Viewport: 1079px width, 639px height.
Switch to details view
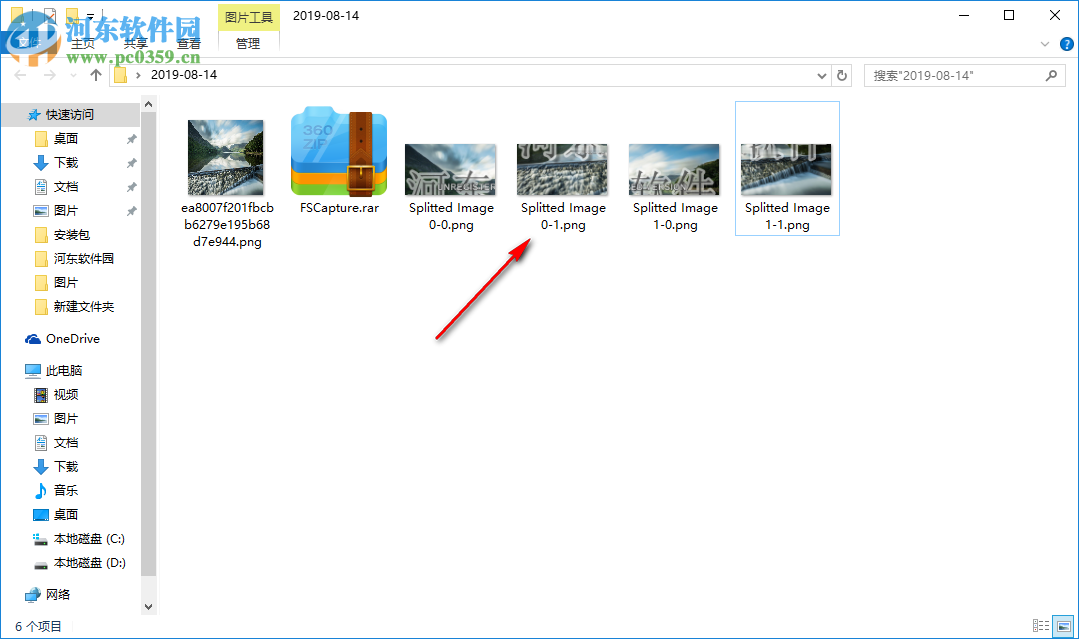1041,626
